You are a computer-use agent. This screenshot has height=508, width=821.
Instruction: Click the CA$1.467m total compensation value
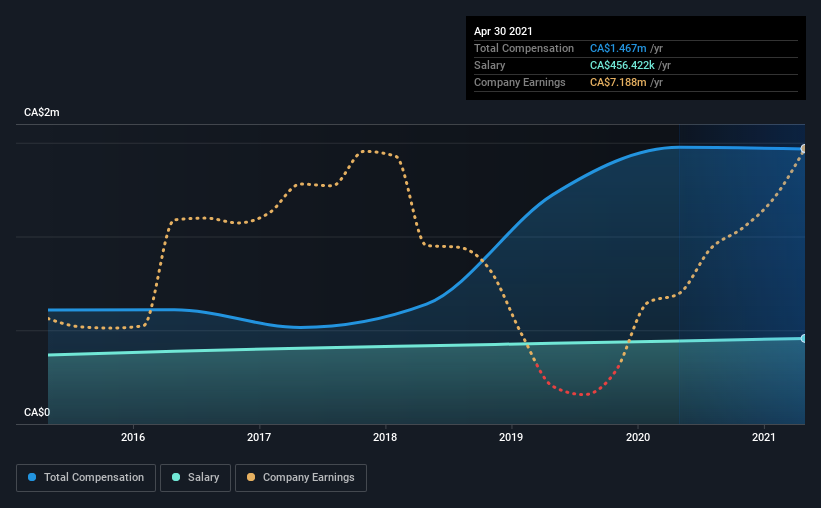click(x=618, y=48)
